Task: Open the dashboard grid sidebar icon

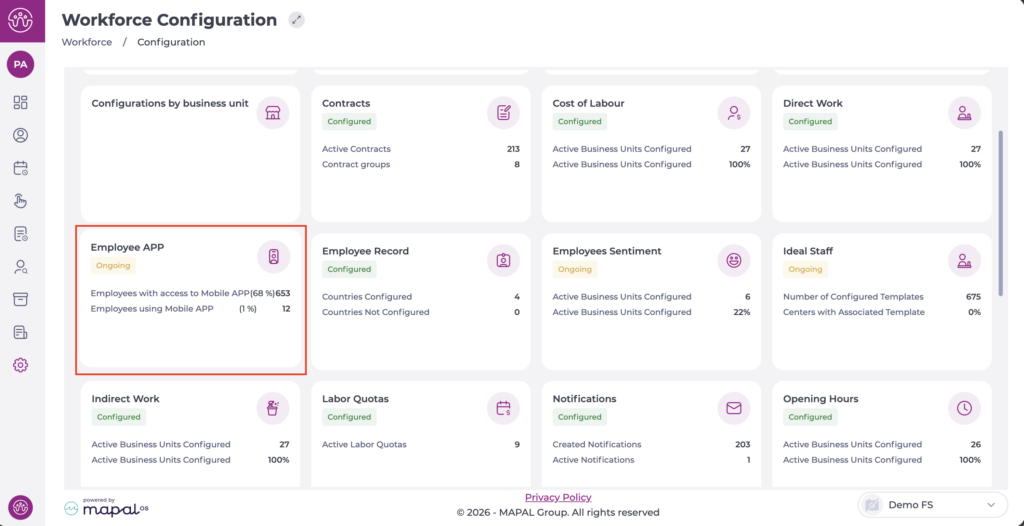Action: click(20, 102)
